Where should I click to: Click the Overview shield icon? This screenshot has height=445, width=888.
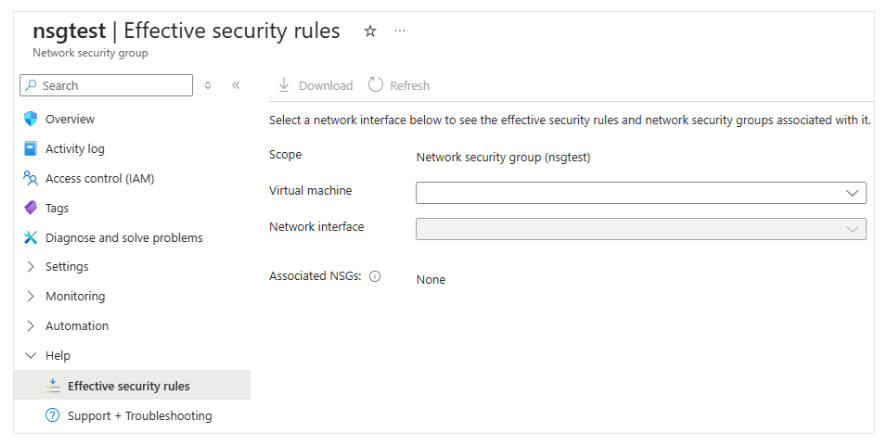click(x=30, y=119)
